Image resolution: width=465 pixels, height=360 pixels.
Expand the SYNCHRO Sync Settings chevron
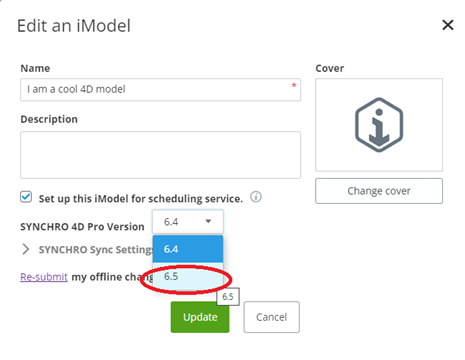26,249
